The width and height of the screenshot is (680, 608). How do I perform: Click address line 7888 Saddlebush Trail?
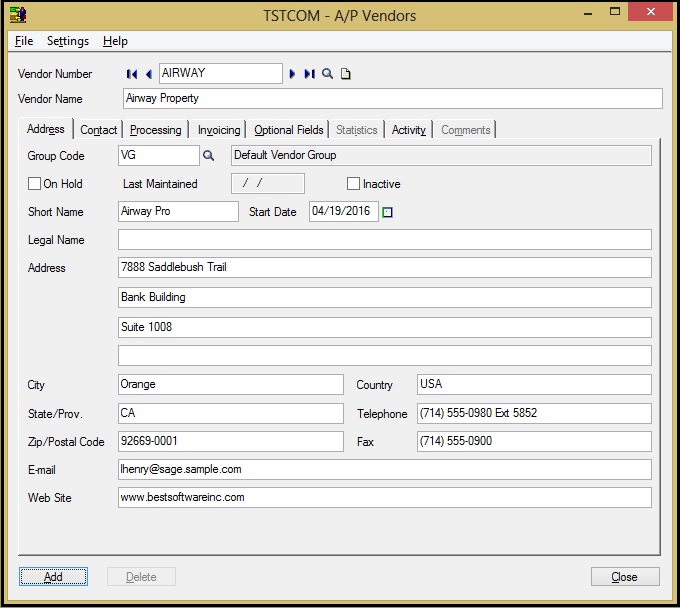coord(385,268)
